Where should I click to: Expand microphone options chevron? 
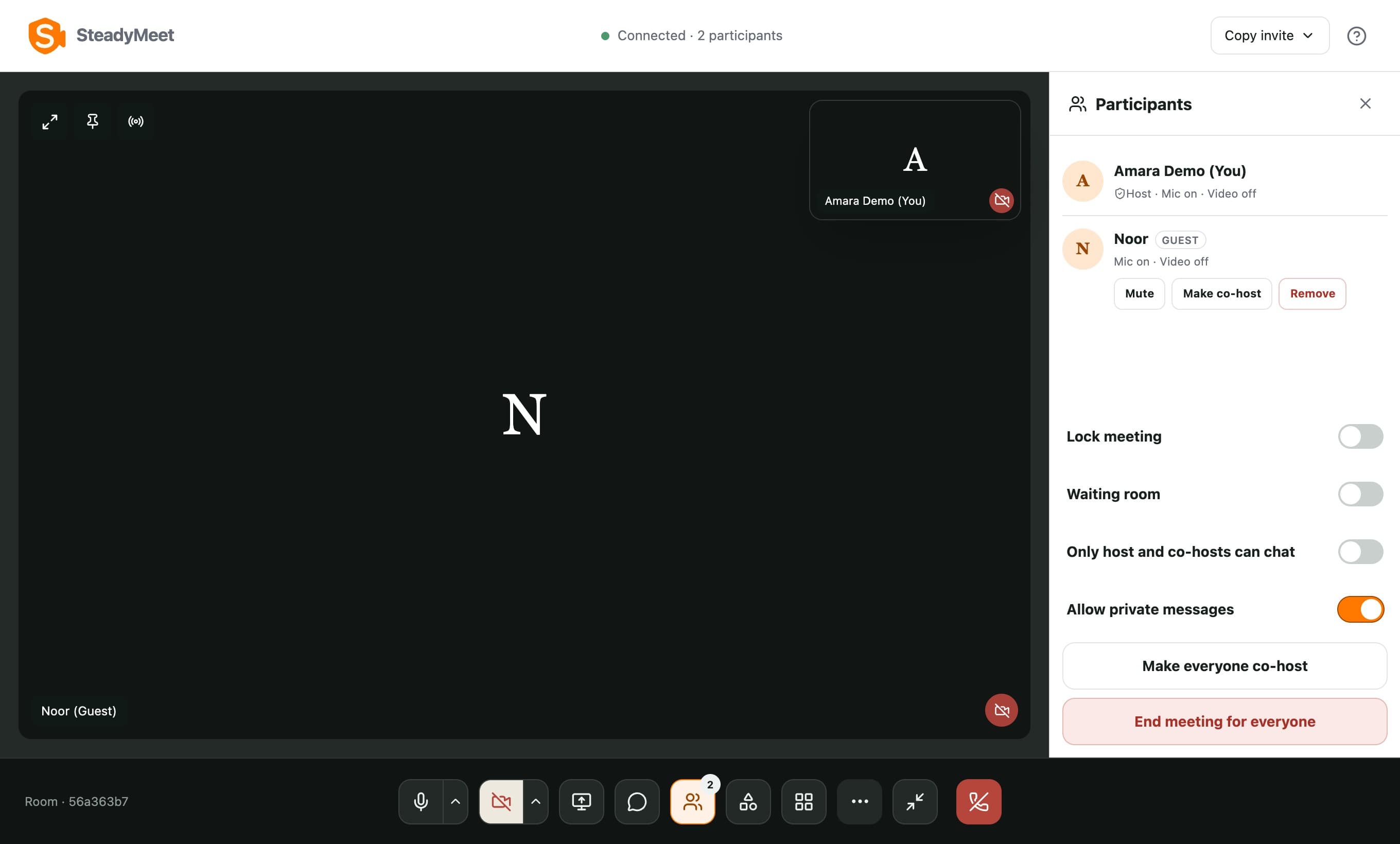[x=456, y=801]
